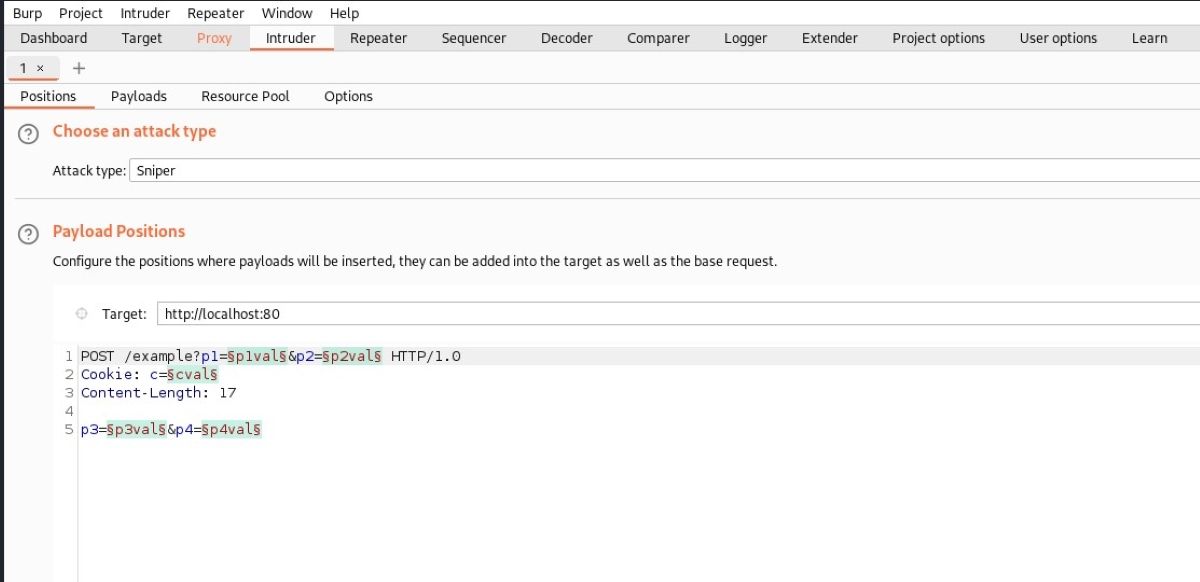Open the Intruder menu in the menu bar

[x=144, y=13]
